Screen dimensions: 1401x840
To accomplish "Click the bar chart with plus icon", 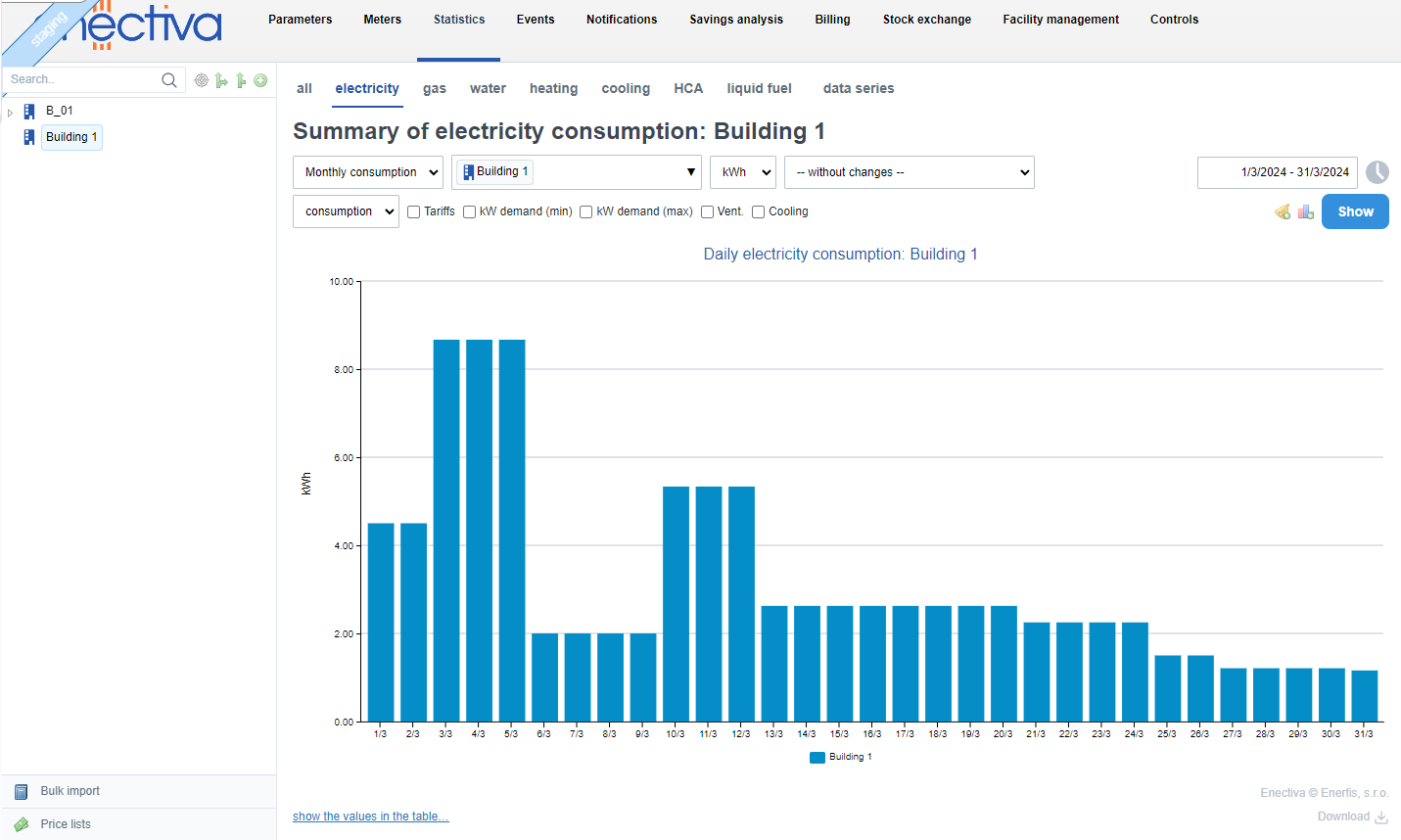I will 1306,211.
